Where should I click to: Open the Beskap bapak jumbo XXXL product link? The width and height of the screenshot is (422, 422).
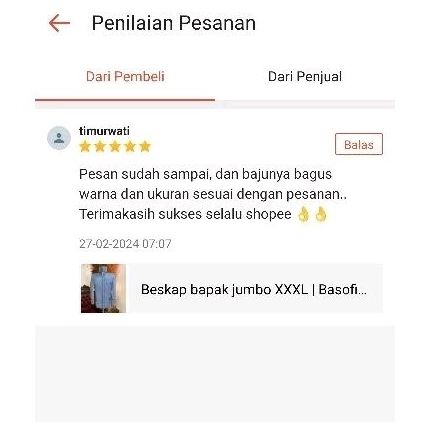[254, 289]
